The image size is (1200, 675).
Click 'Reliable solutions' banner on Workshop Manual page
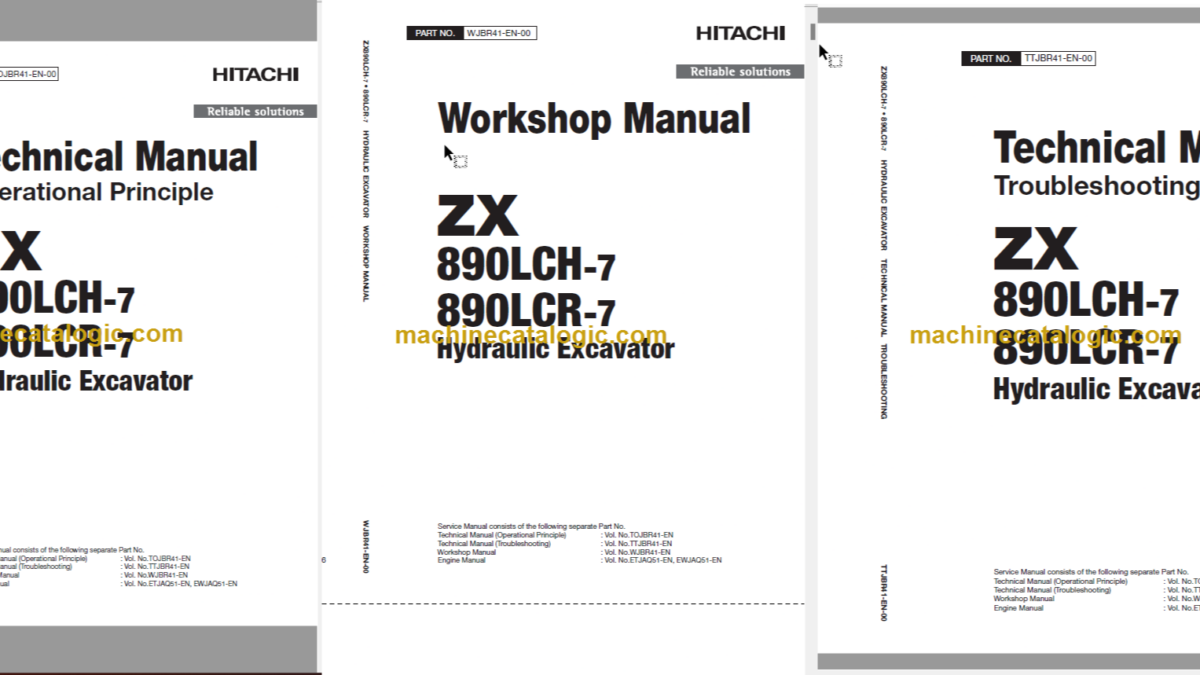pyautogui.click(x=740, y=71)
